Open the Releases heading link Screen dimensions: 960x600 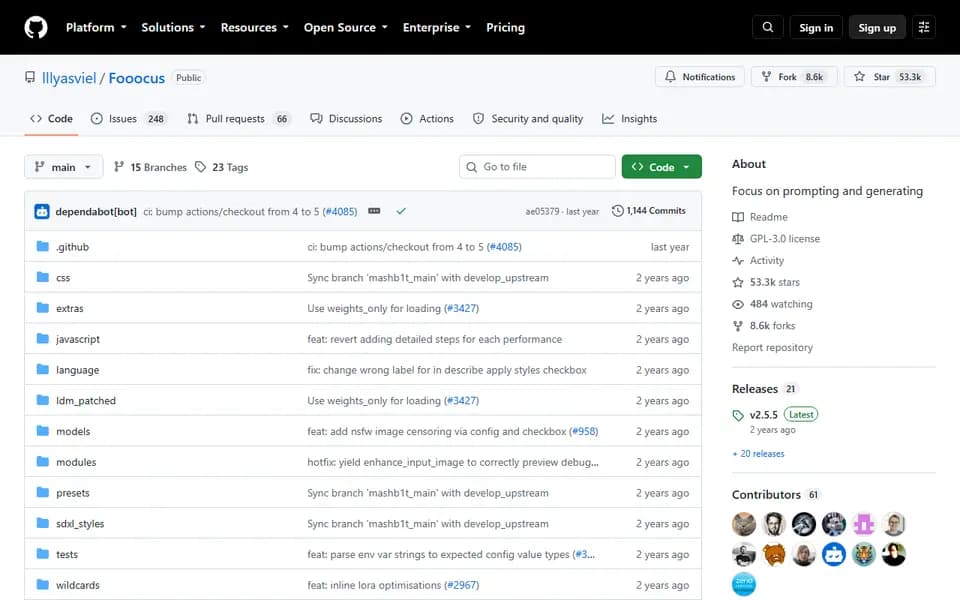(764, 389)
